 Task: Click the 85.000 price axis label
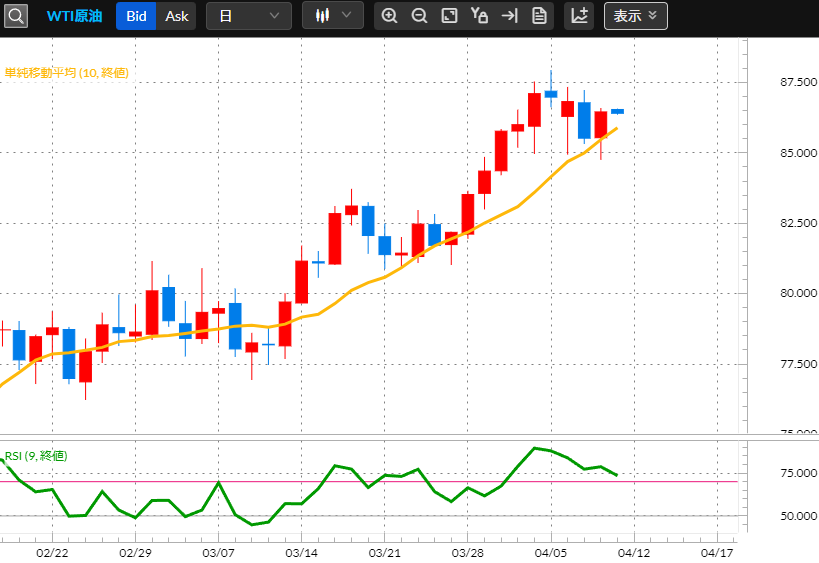coord(798,153)
